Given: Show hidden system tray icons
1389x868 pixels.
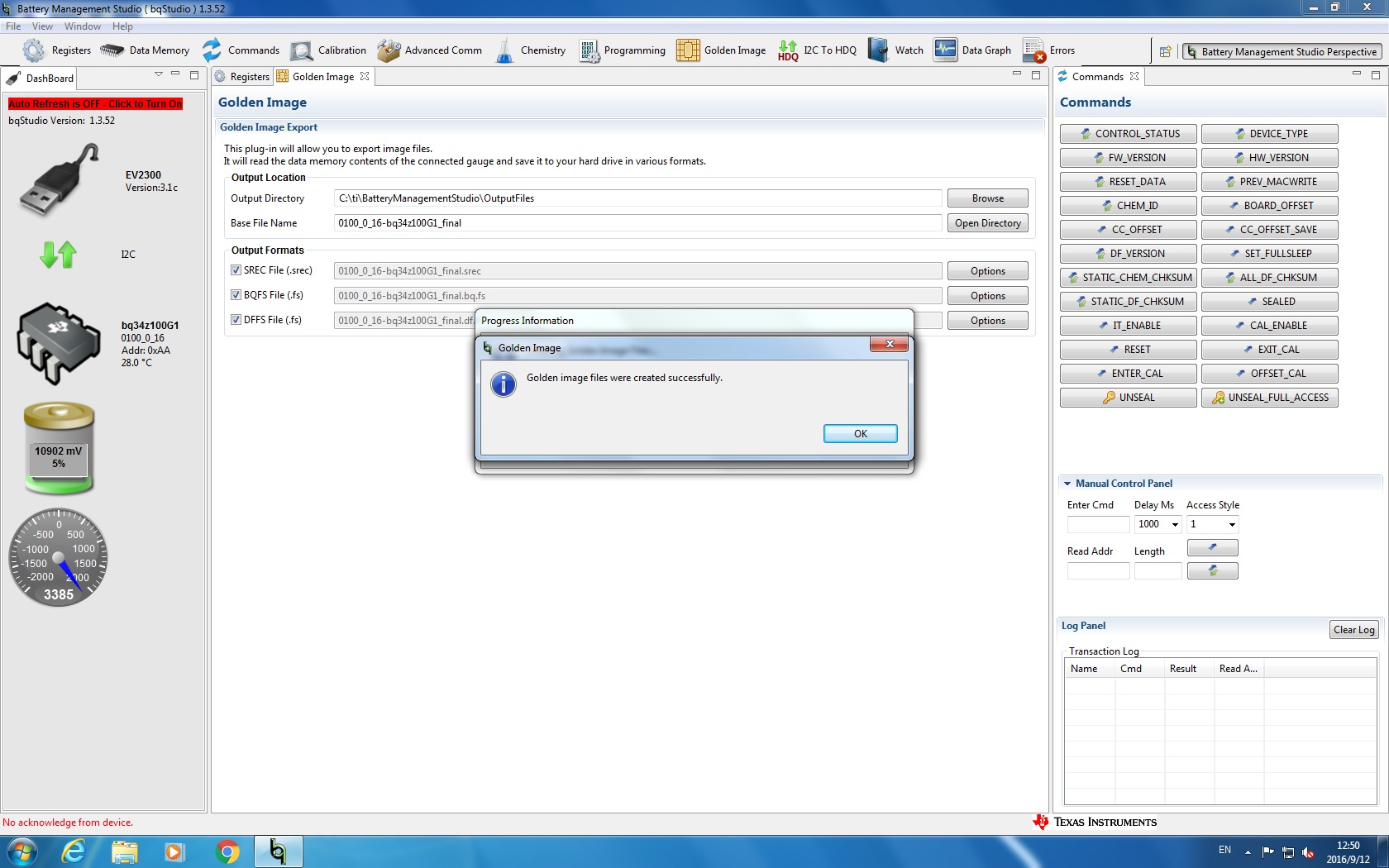Looking at the screenshot, I should point(1248,851).
